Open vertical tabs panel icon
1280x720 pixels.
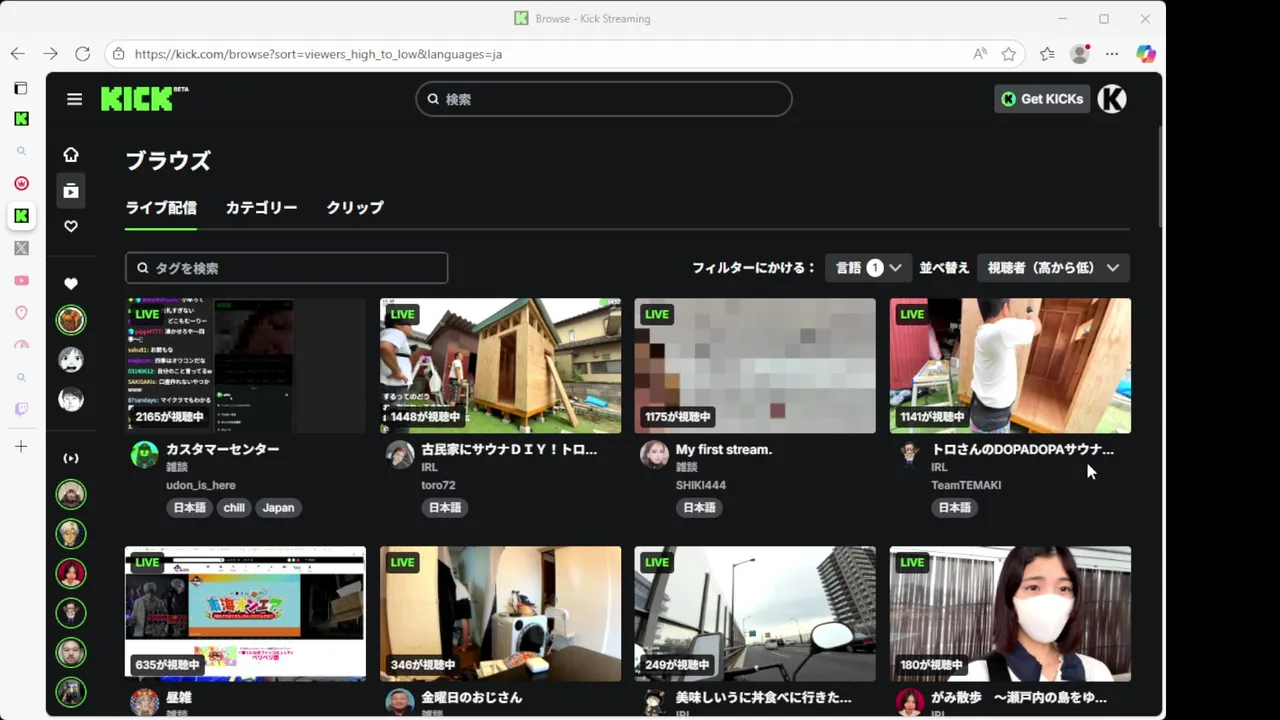[21, 88]
